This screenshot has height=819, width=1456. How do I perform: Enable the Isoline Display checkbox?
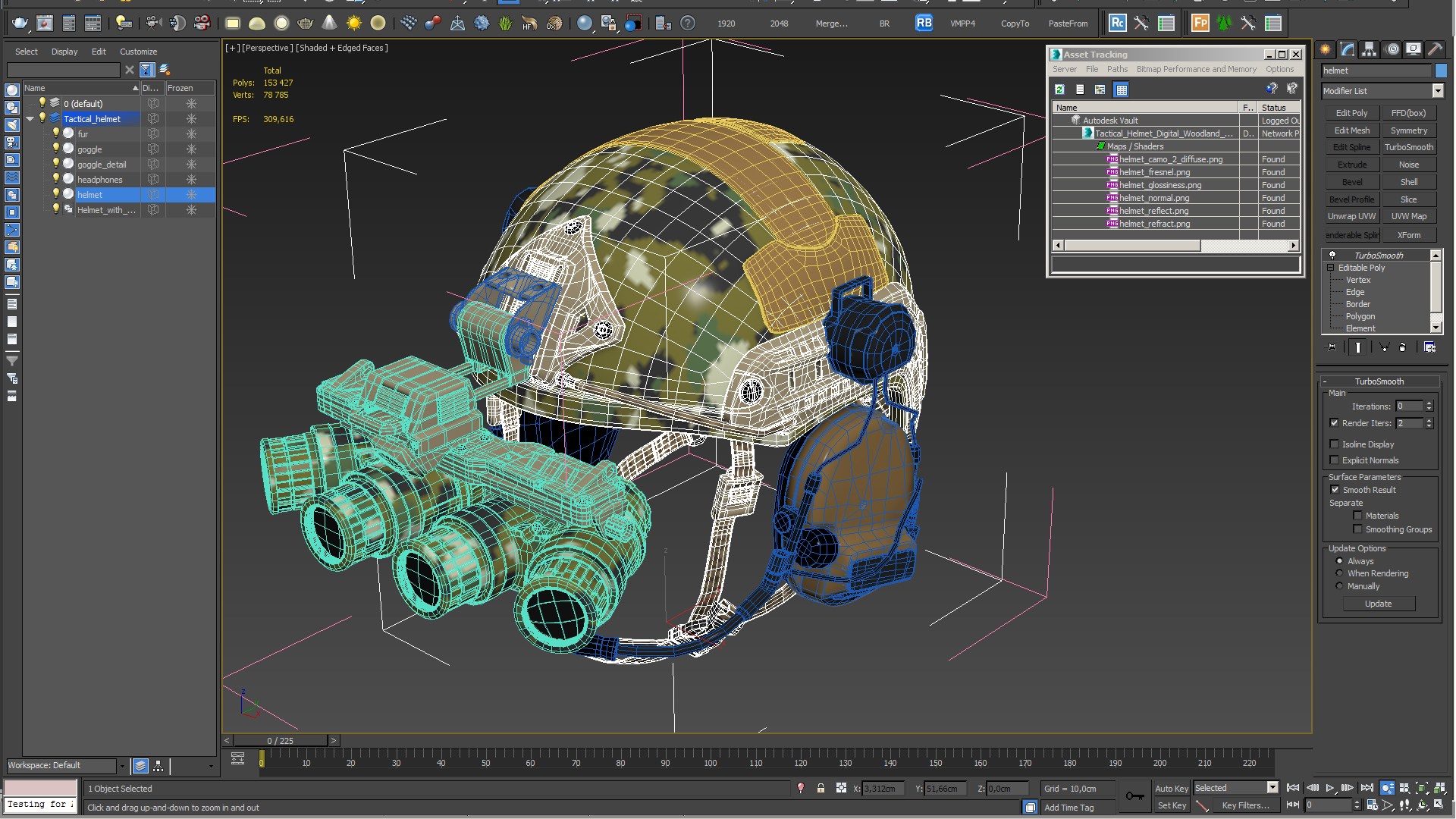pyautogui.click(x=1334, y=444)
